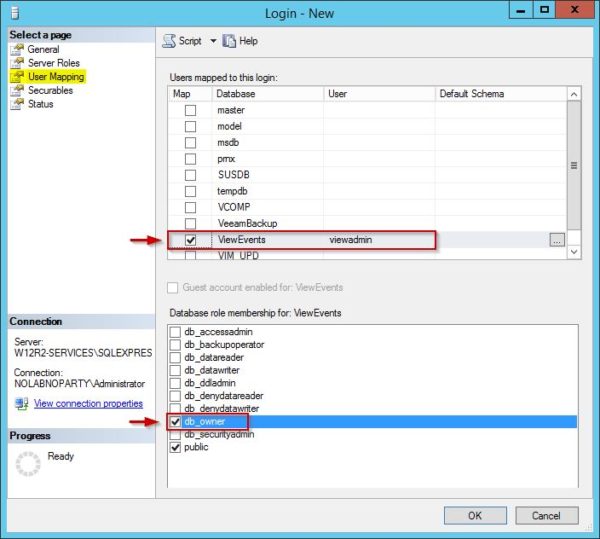Click the Help toolbar icon
600x539 pixels.
[x=229, y=41]
